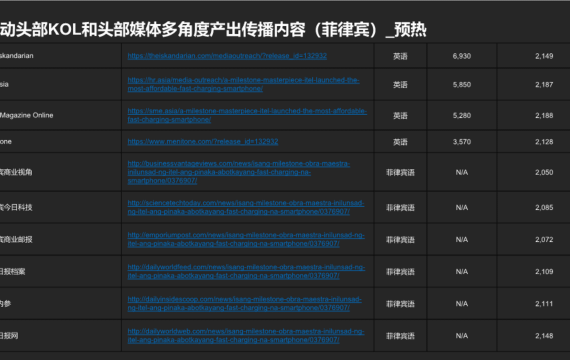Image resolution: width=570 pixels, height=360 pixels.
Task: Click the slide title mentioning KOL
Action: [x=213, y=29]
